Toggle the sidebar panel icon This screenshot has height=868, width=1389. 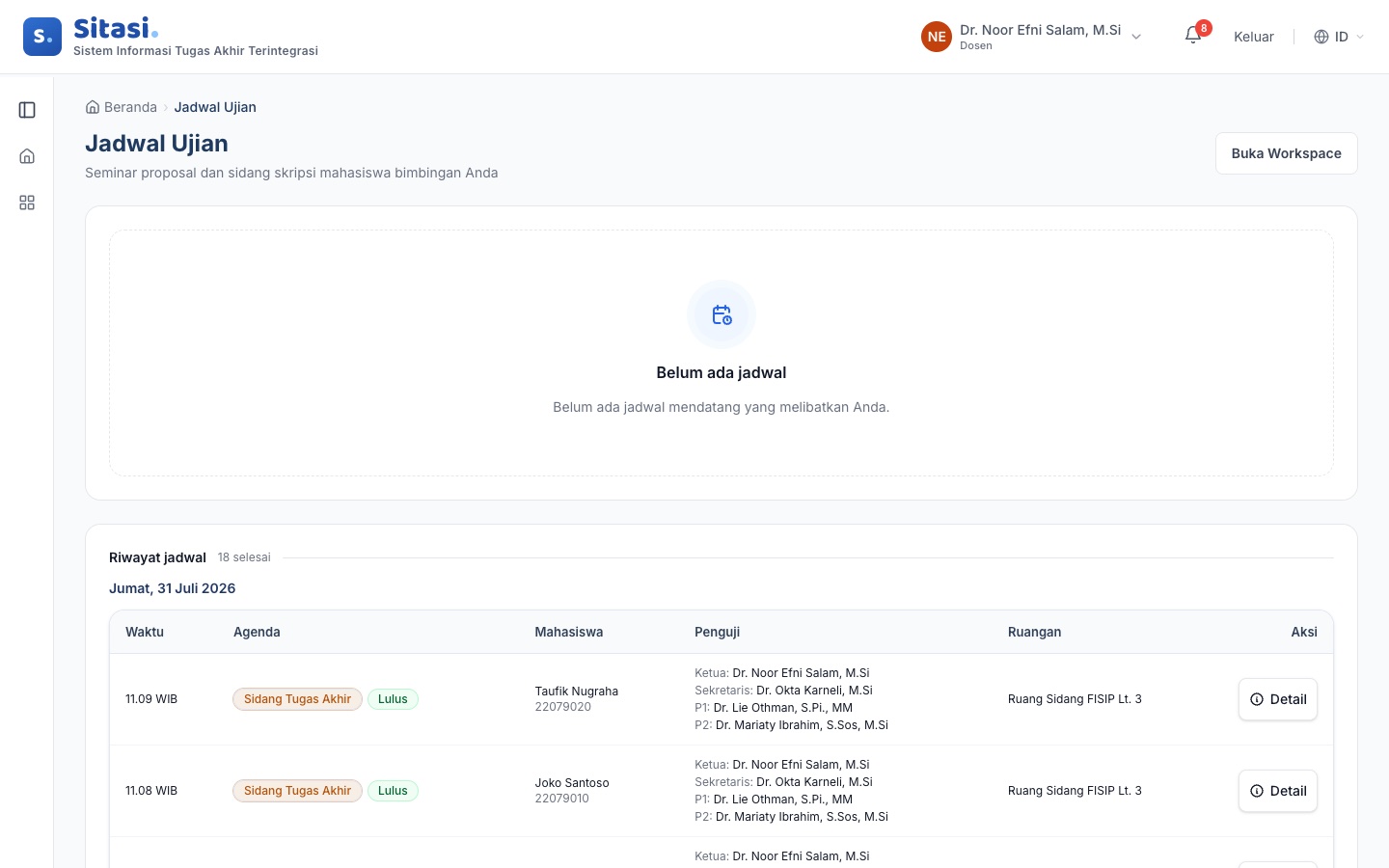(27, 110)
